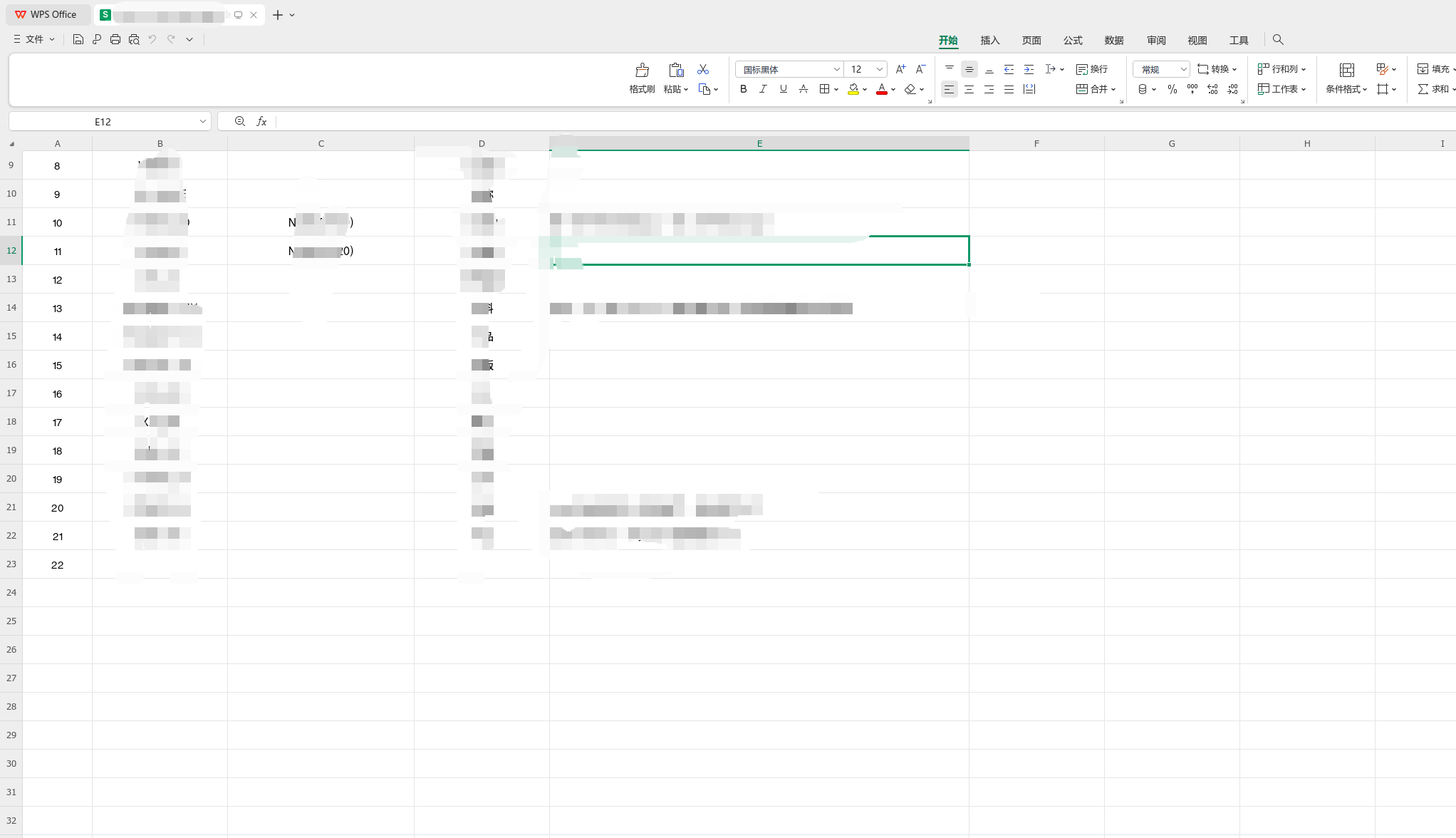Image resolution: width=1456 pixels, height=838 pixels.
Task: Click the scissors Cut icon
Action: pyautogui.click(x=703, y=69)
